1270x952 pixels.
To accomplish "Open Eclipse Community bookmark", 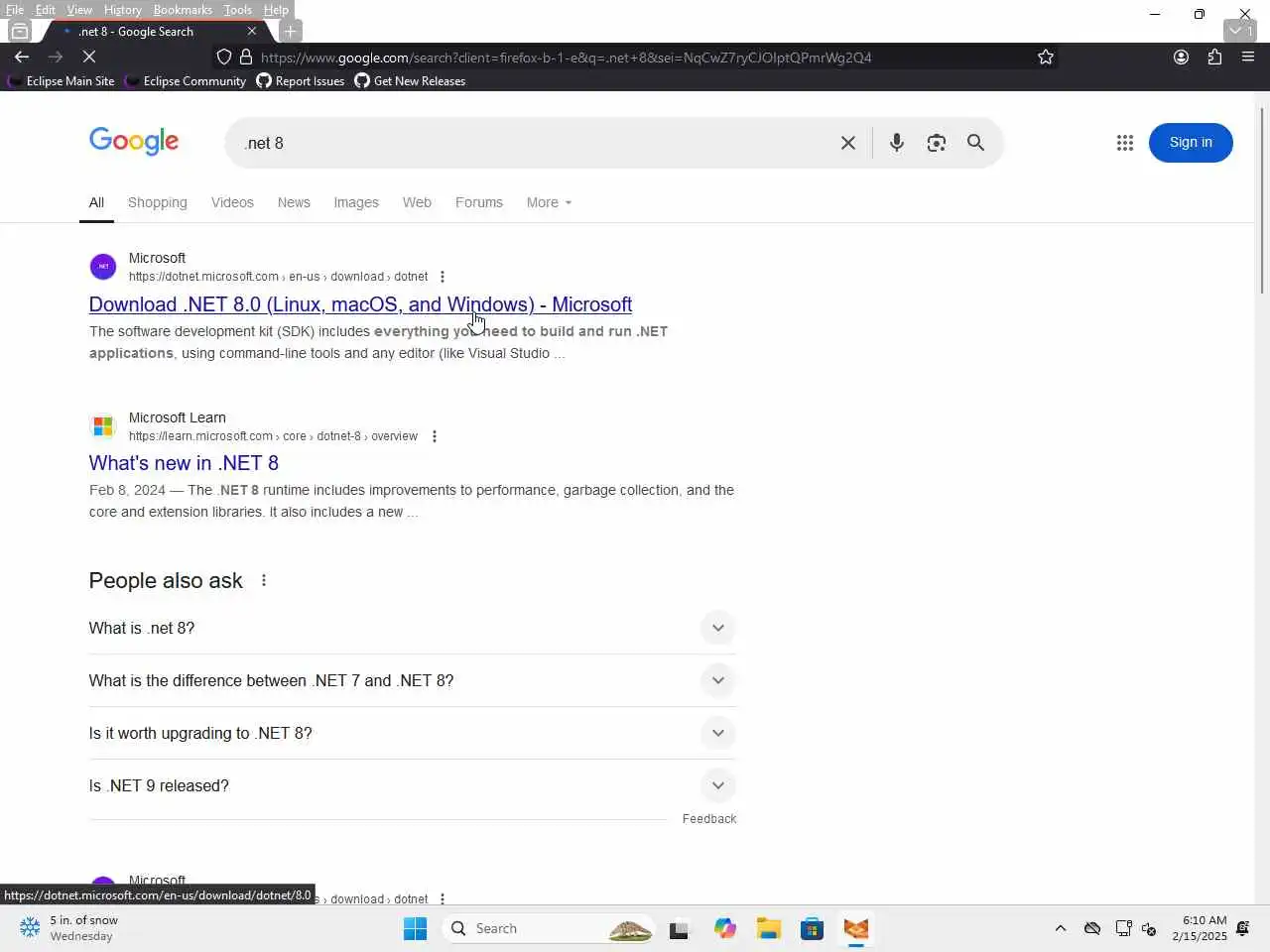I will (186, 81).
